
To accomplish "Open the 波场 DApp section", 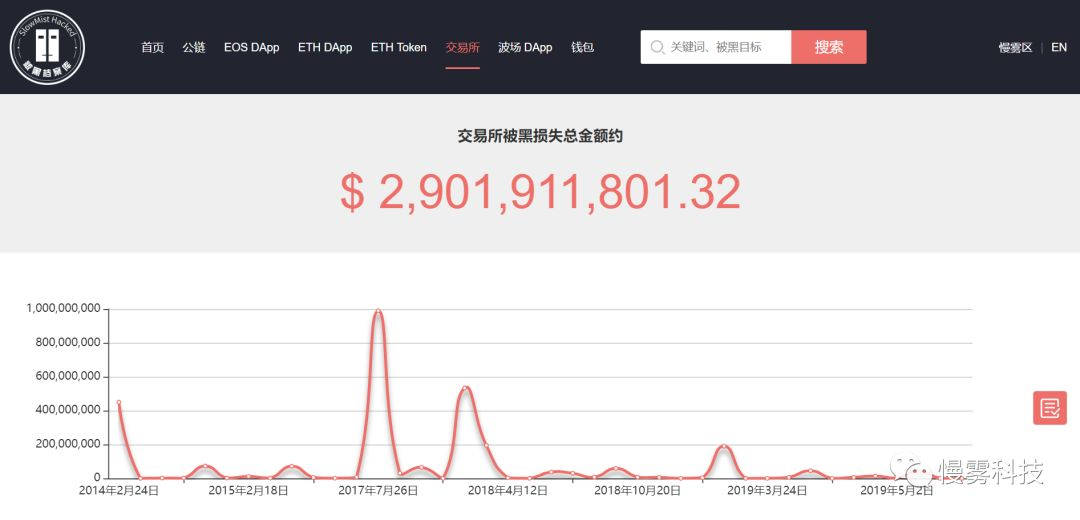I will (x=525, y=47).
